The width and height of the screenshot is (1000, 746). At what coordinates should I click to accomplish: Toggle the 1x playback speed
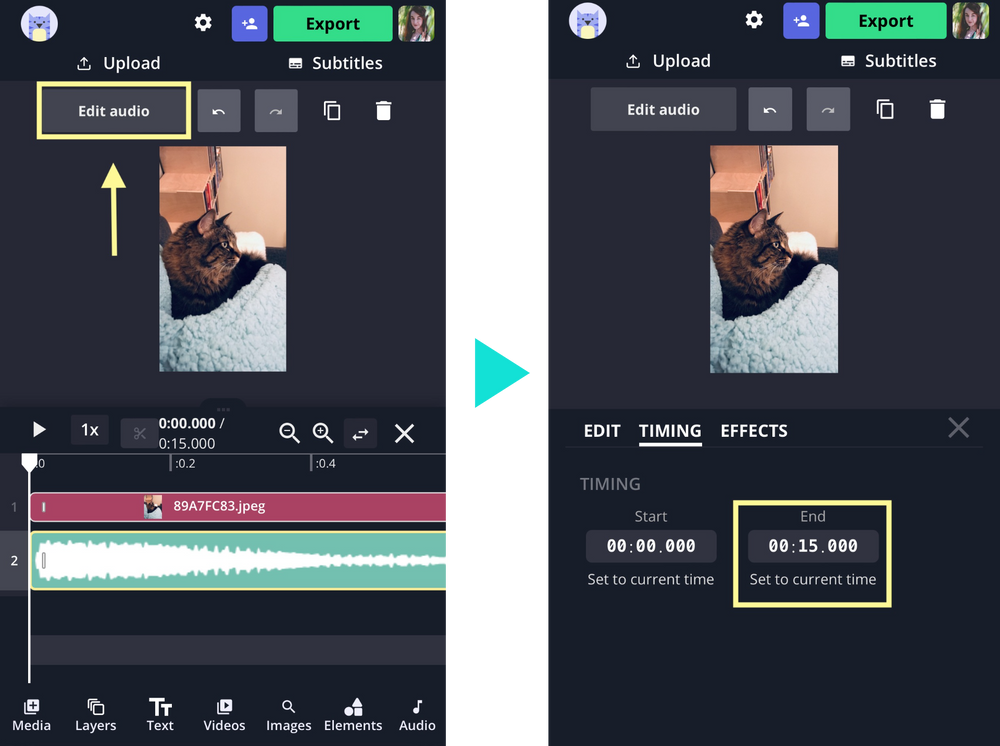coord(89,430)
